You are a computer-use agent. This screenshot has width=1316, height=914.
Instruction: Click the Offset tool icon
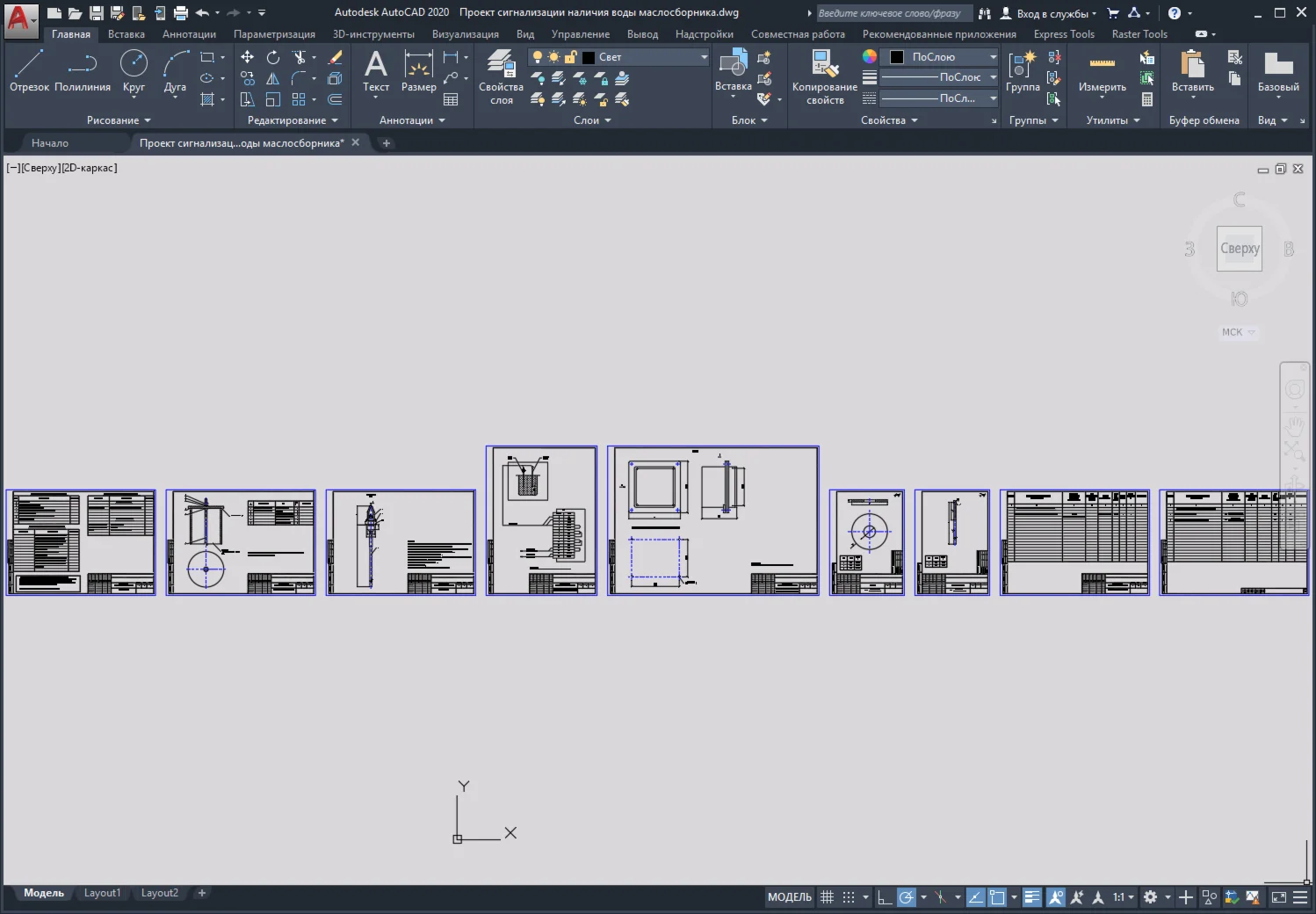335,99
